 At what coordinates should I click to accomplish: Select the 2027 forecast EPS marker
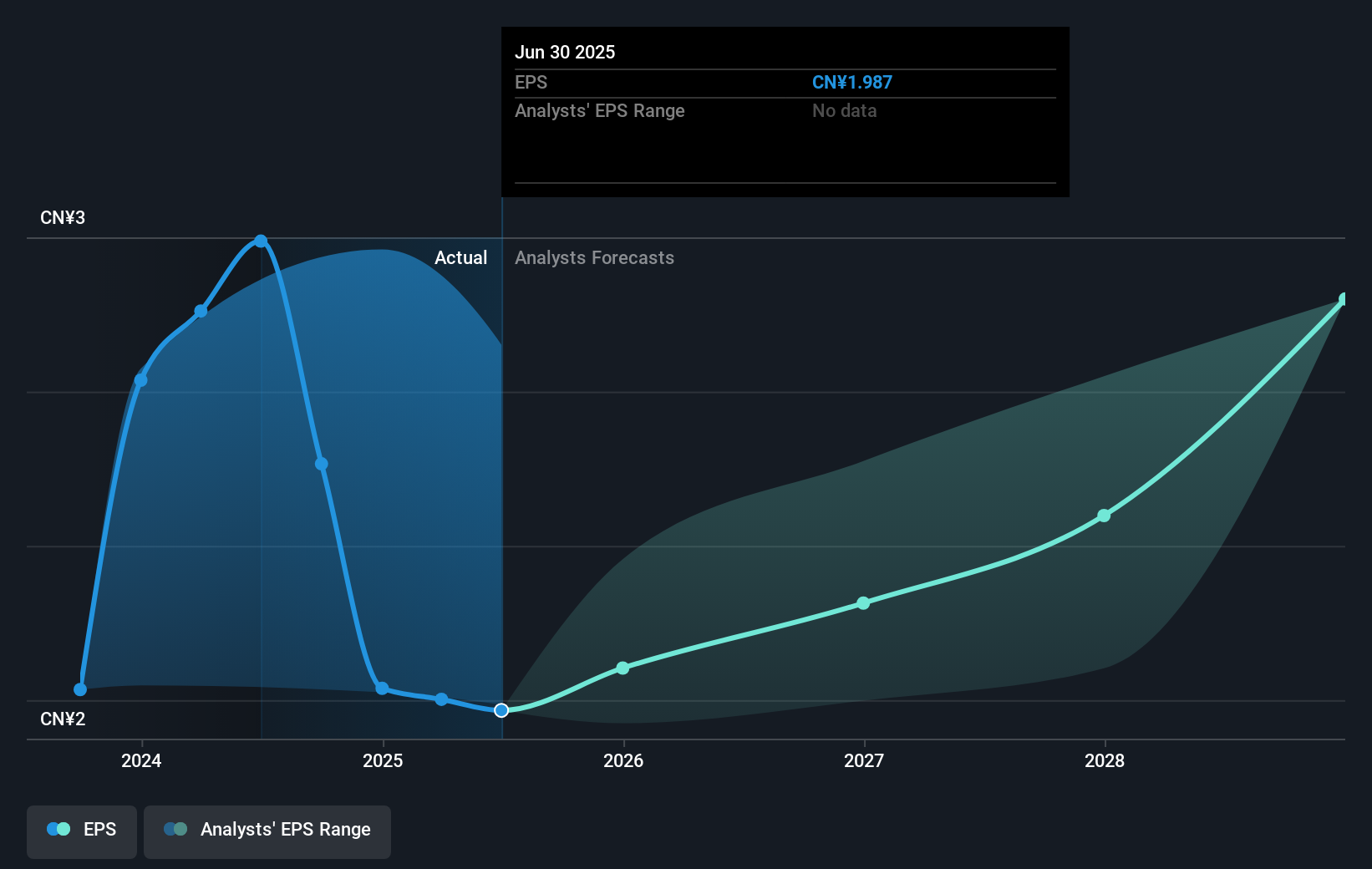pos(863,604)
